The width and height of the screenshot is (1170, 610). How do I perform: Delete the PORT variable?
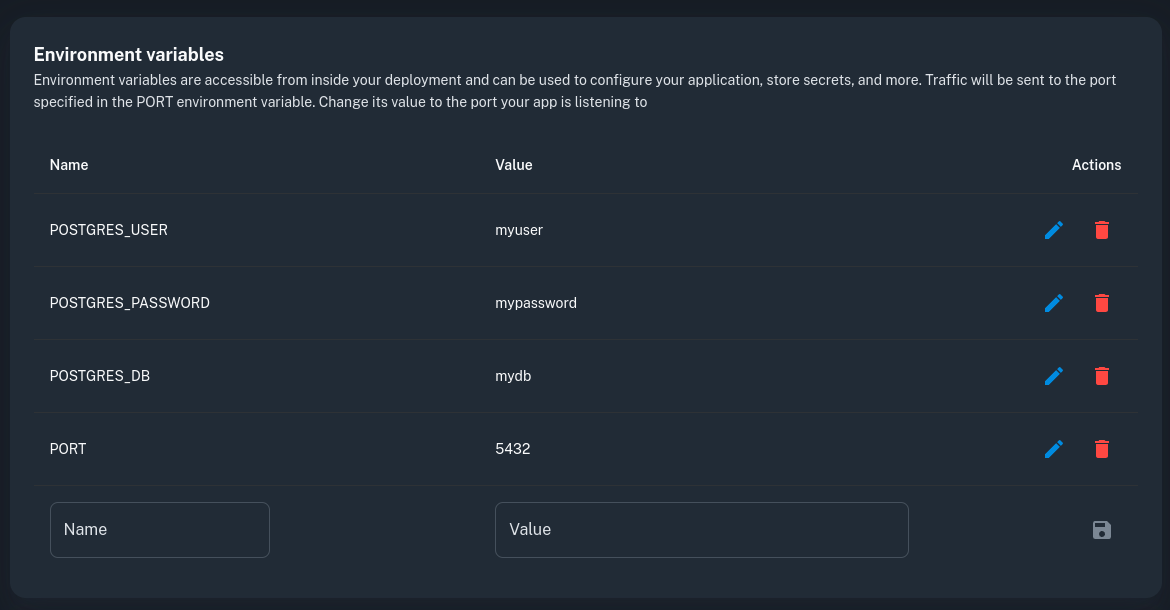[x=1101, y=449]
